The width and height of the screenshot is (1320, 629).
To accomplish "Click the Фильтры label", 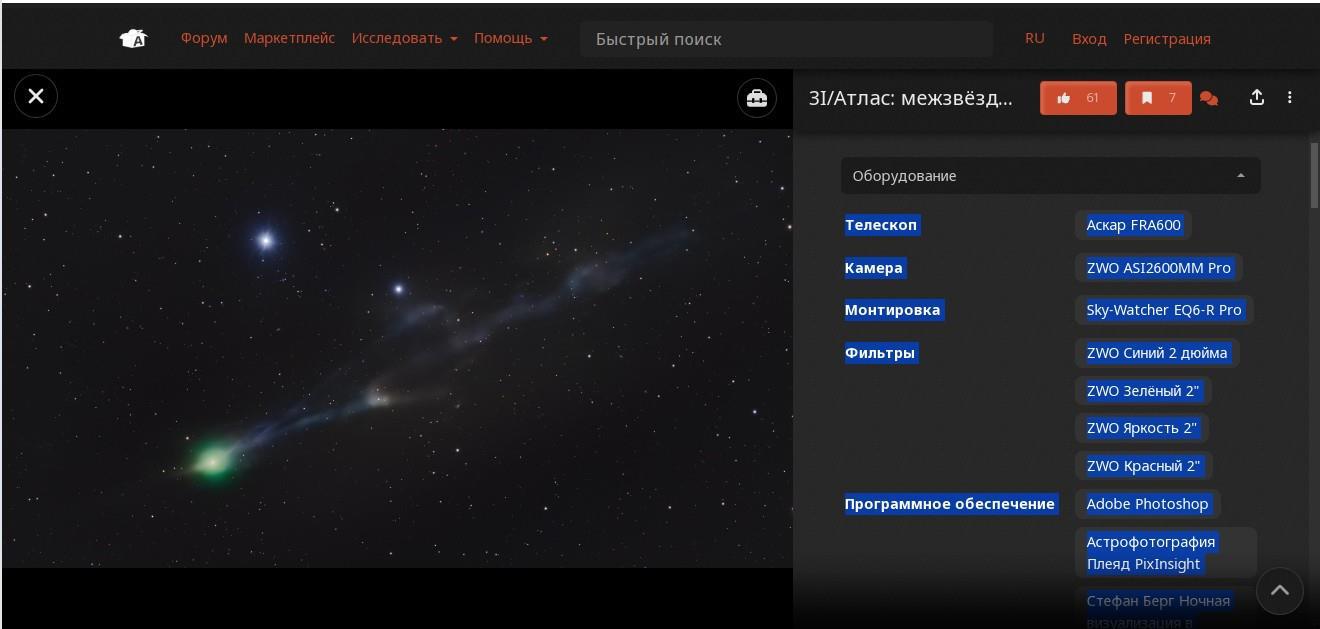I will (880, 353).
